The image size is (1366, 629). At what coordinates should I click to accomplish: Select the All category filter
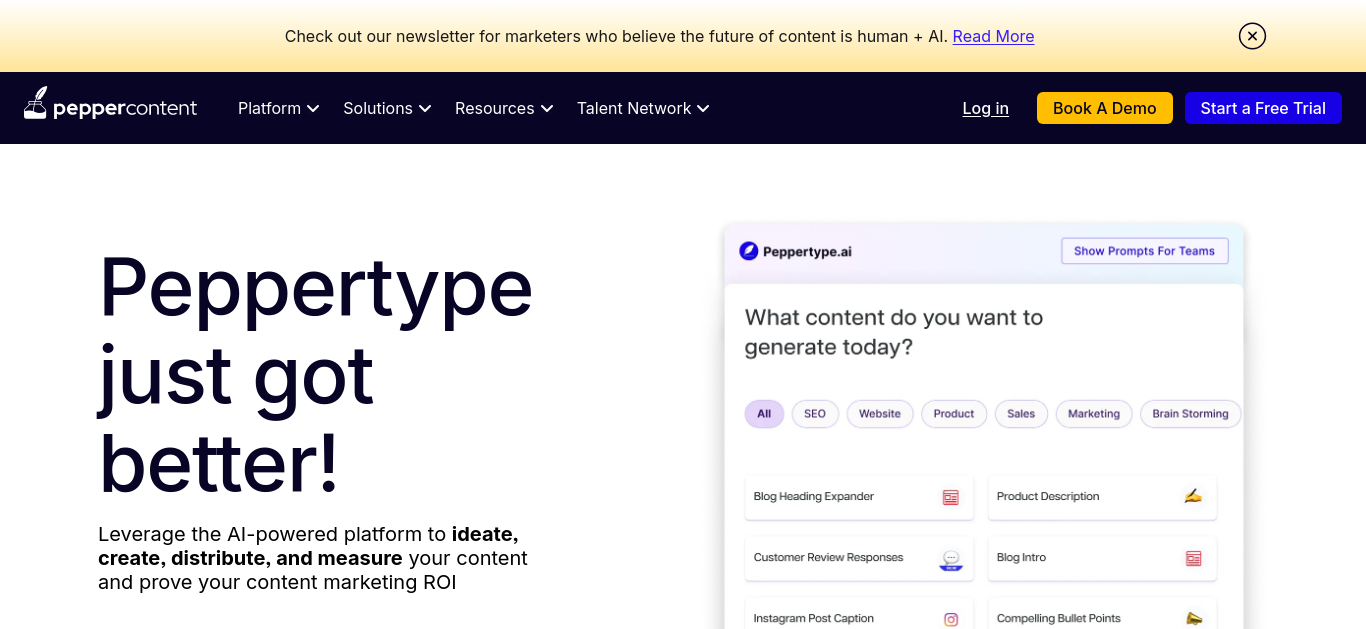coord(764,414)
